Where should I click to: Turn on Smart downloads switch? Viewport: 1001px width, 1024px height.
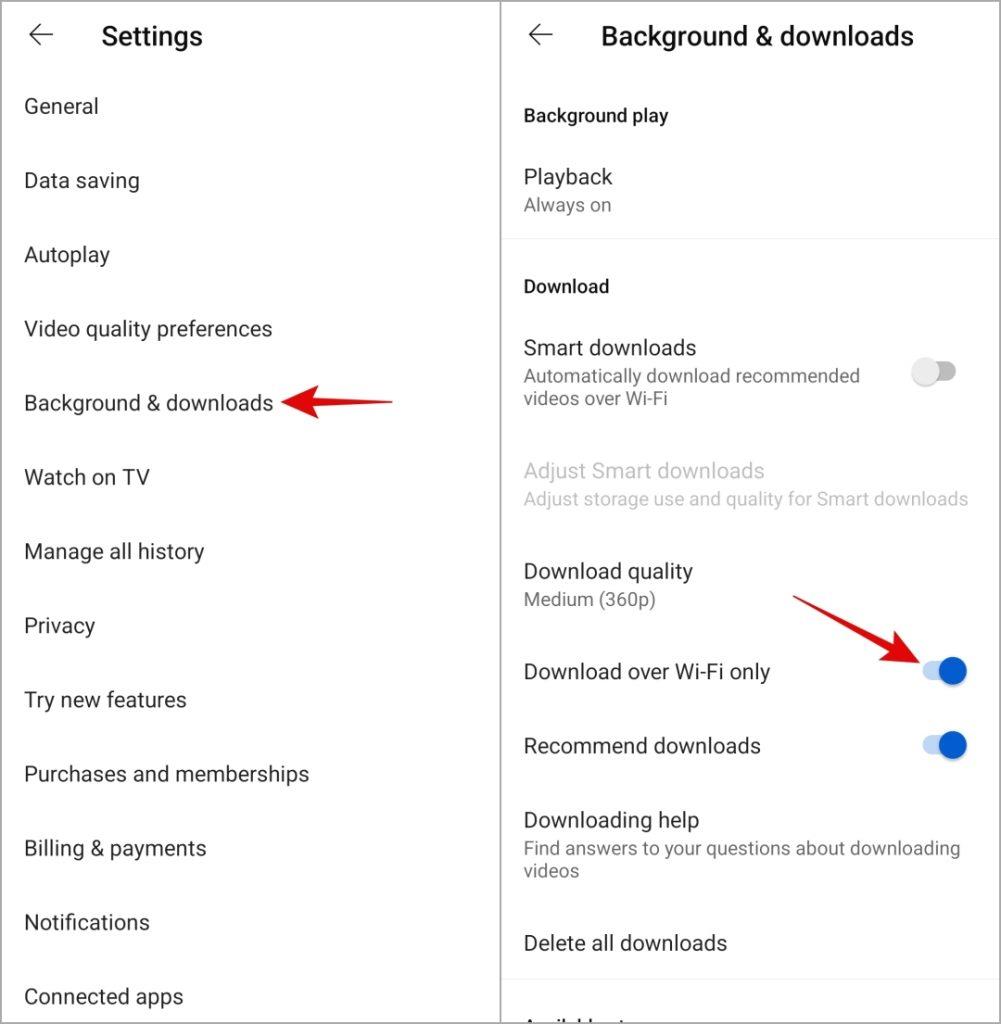pos(934,372)
